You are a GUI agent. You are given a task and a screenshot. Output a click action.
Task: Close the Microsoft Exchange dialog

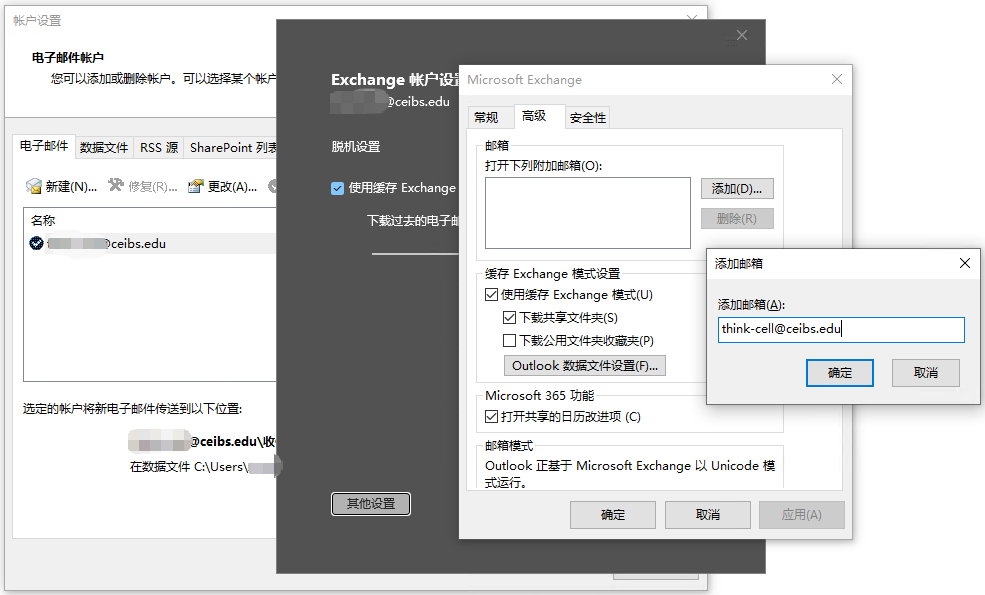[835, 79]
